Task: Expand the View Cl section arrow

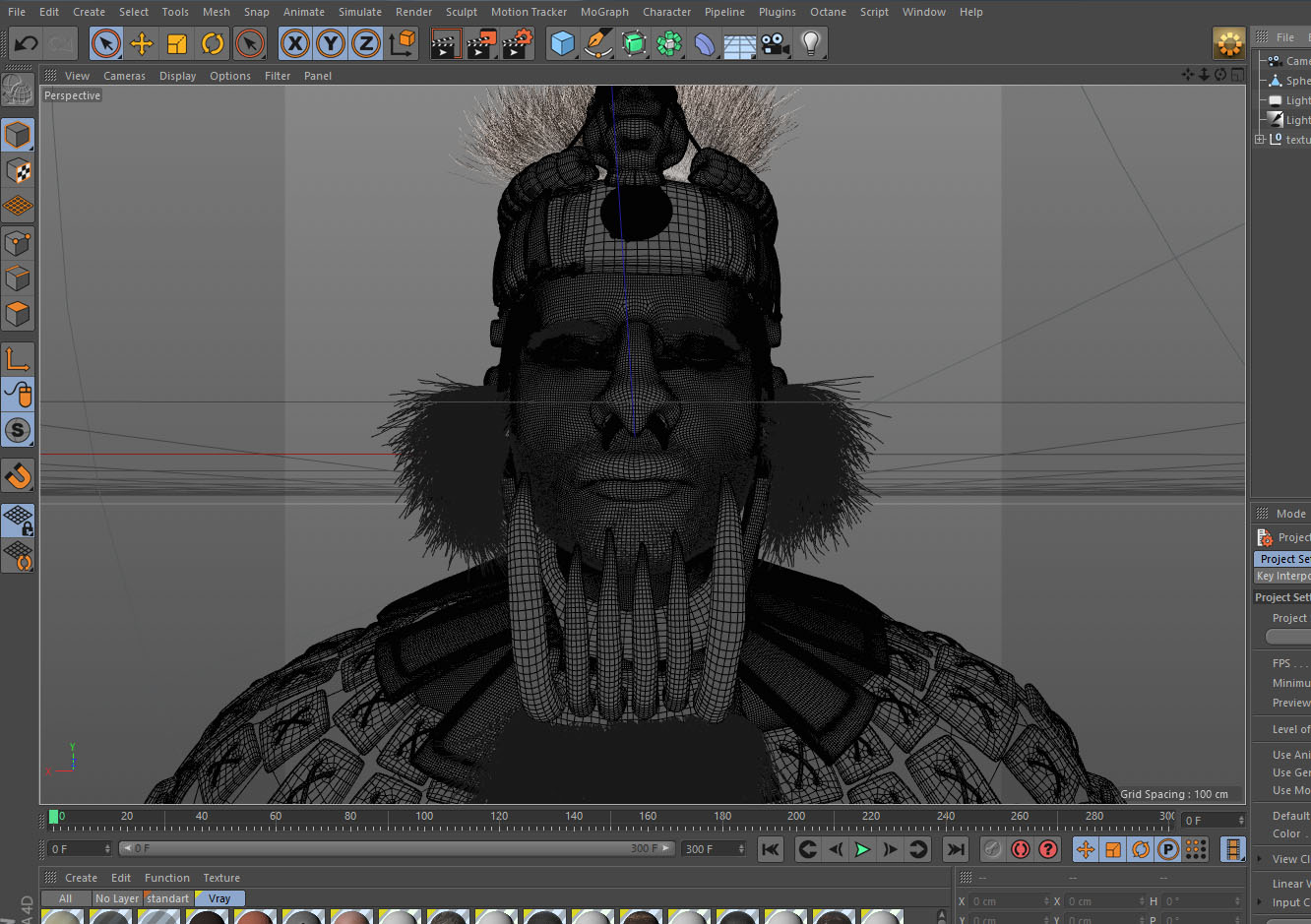Action: (x=1259, y=859)
